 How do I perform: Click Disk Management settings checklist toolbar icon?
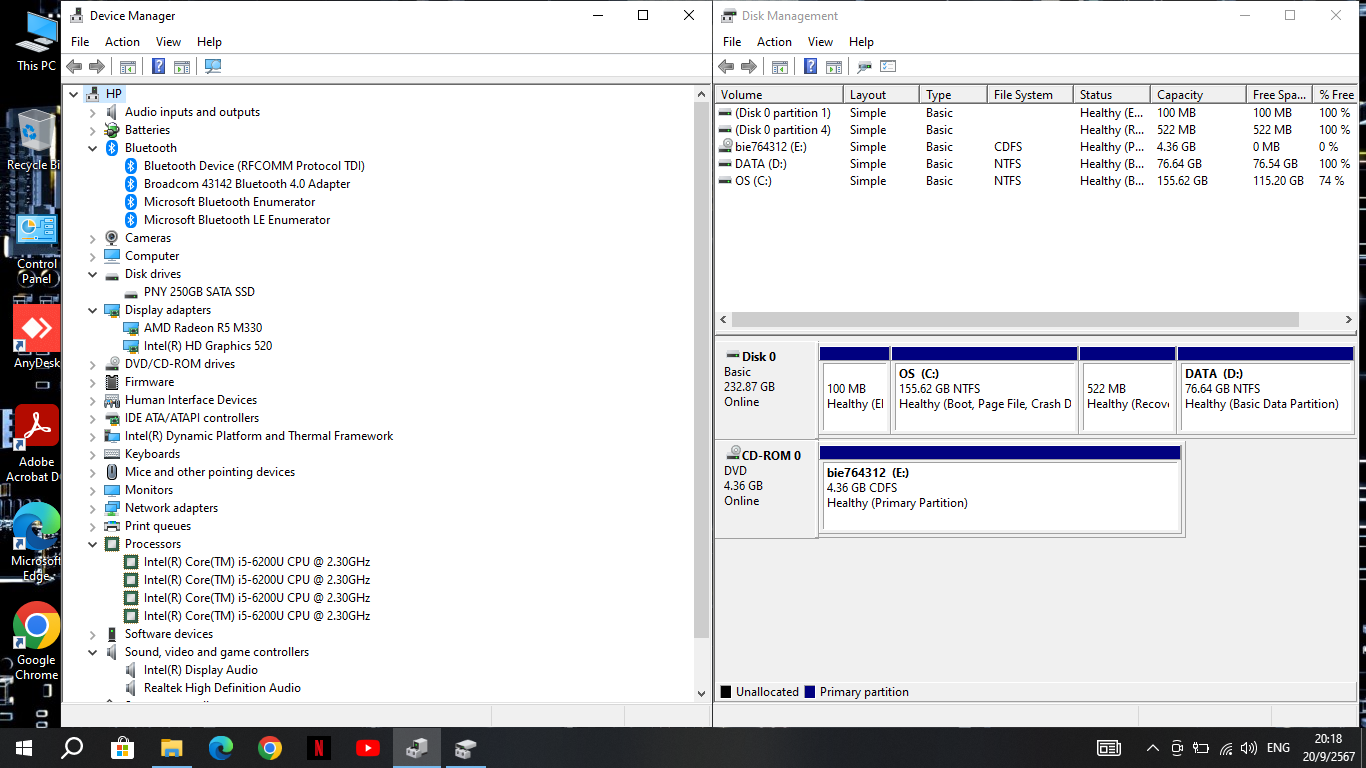tap(888, 67)
